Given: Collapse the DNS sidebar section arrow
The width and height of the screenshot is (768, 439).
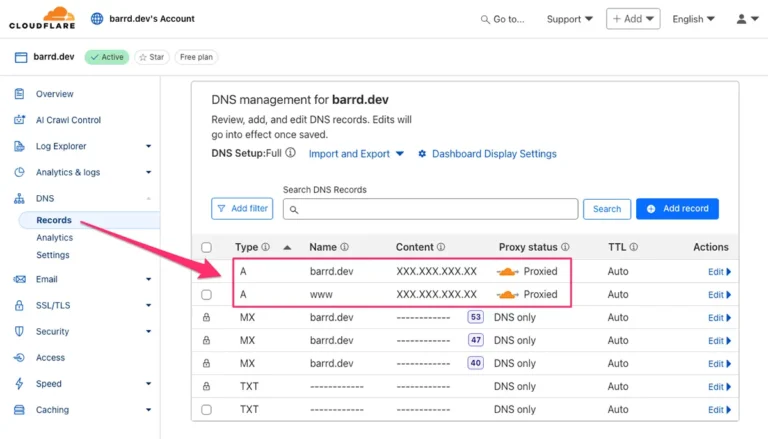Looking at the screenshot, I should (148, 198).
